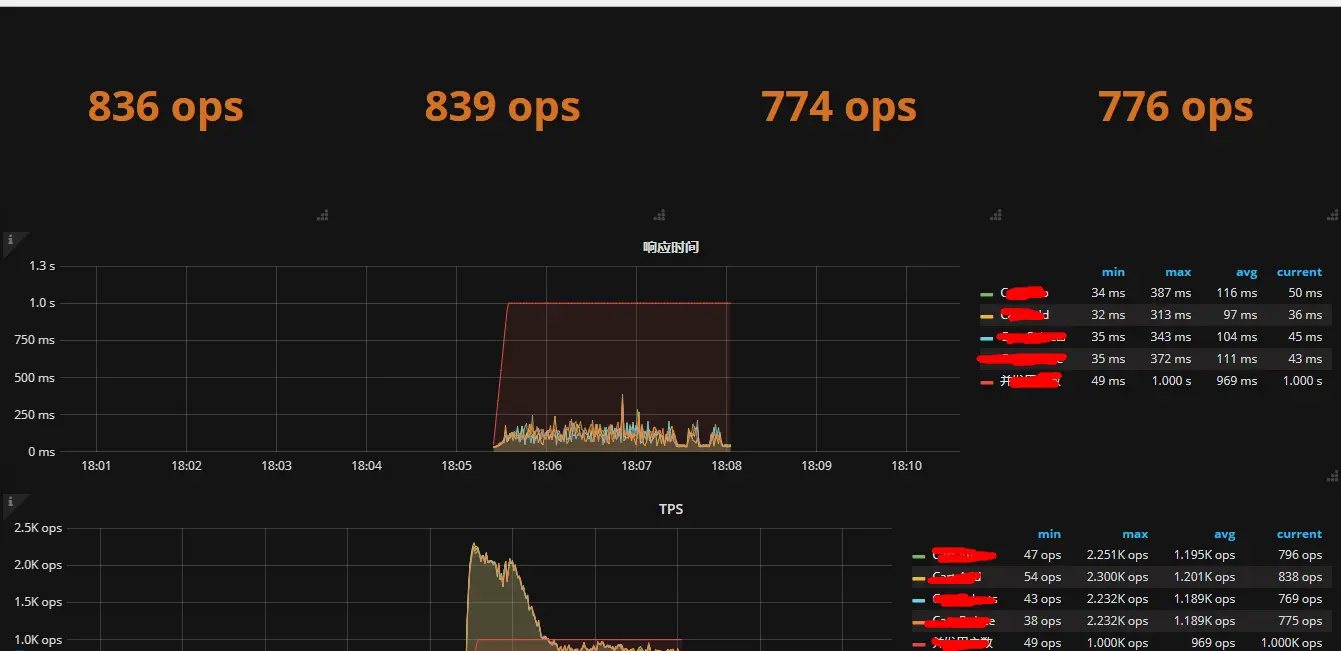Click the 97 ms avg value
This screenshot has width=1341, height=651.
tap(1239, 315)
